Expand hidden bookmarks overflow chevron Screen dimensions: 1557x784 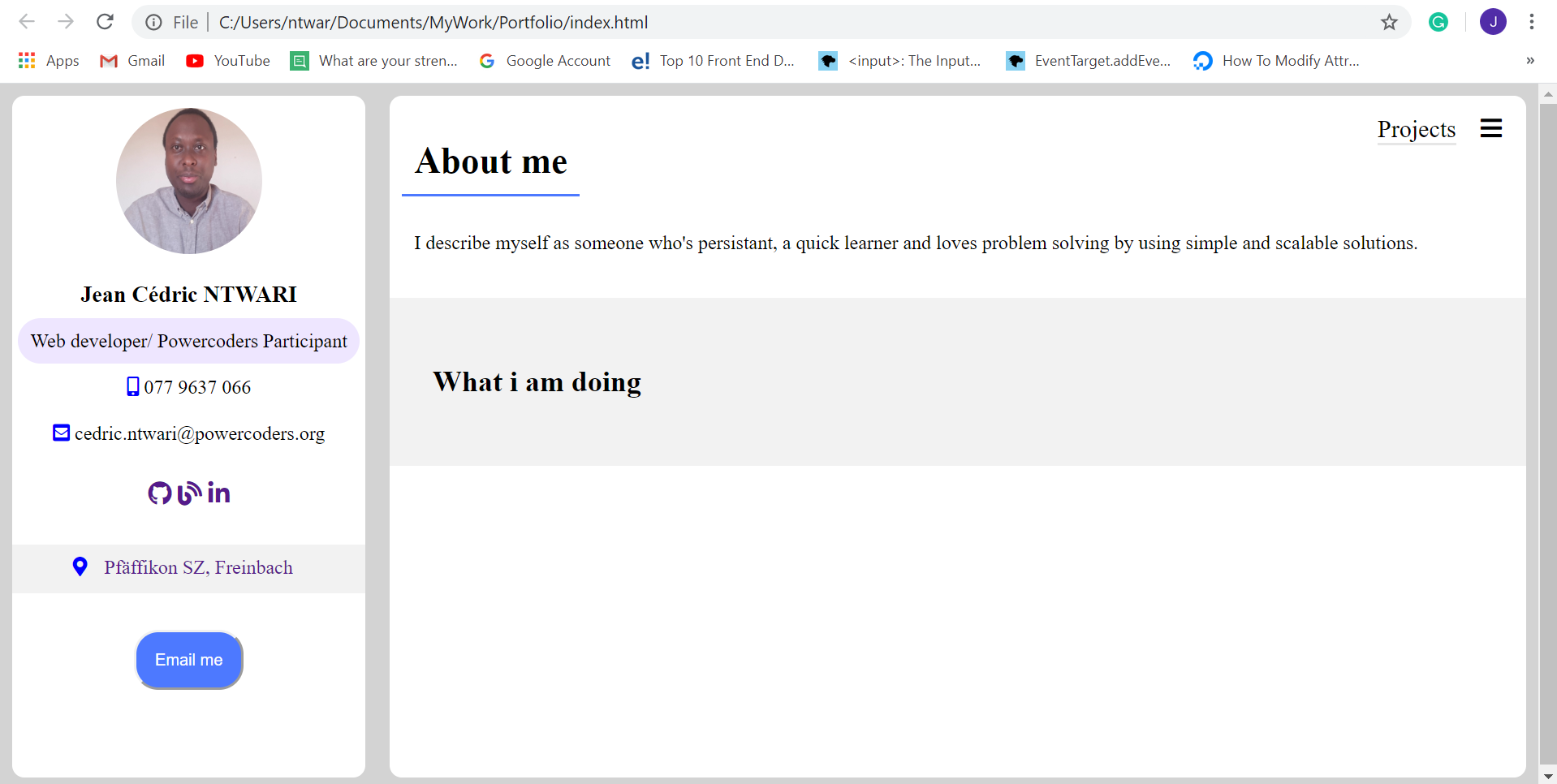pos(1529,61)
